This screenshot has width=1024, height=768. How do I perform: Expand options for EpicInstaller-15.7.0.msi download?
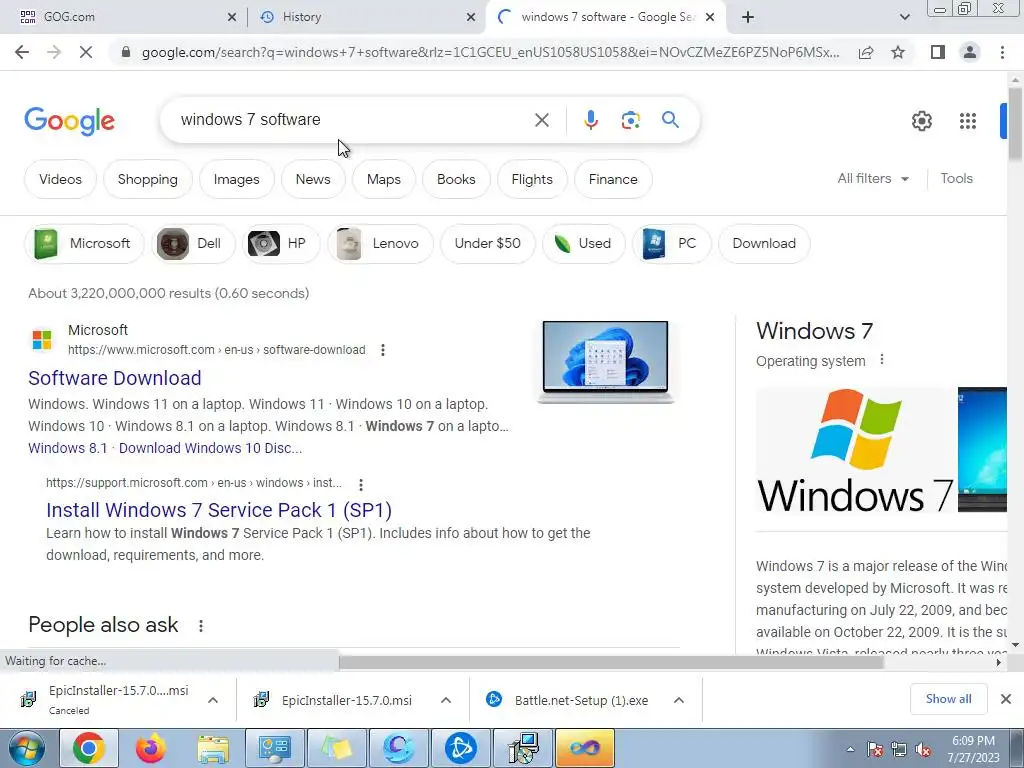(x=446, y=700)
